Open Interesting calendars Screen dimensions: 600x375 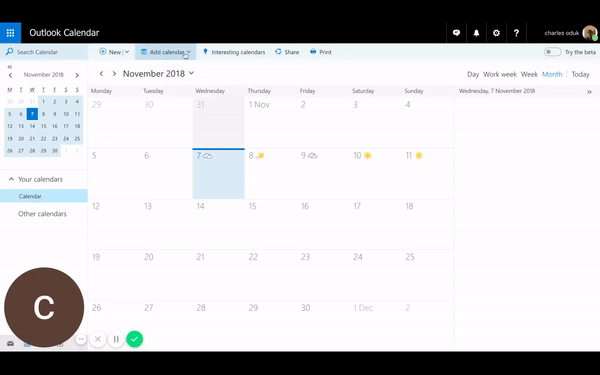(233, 52)
